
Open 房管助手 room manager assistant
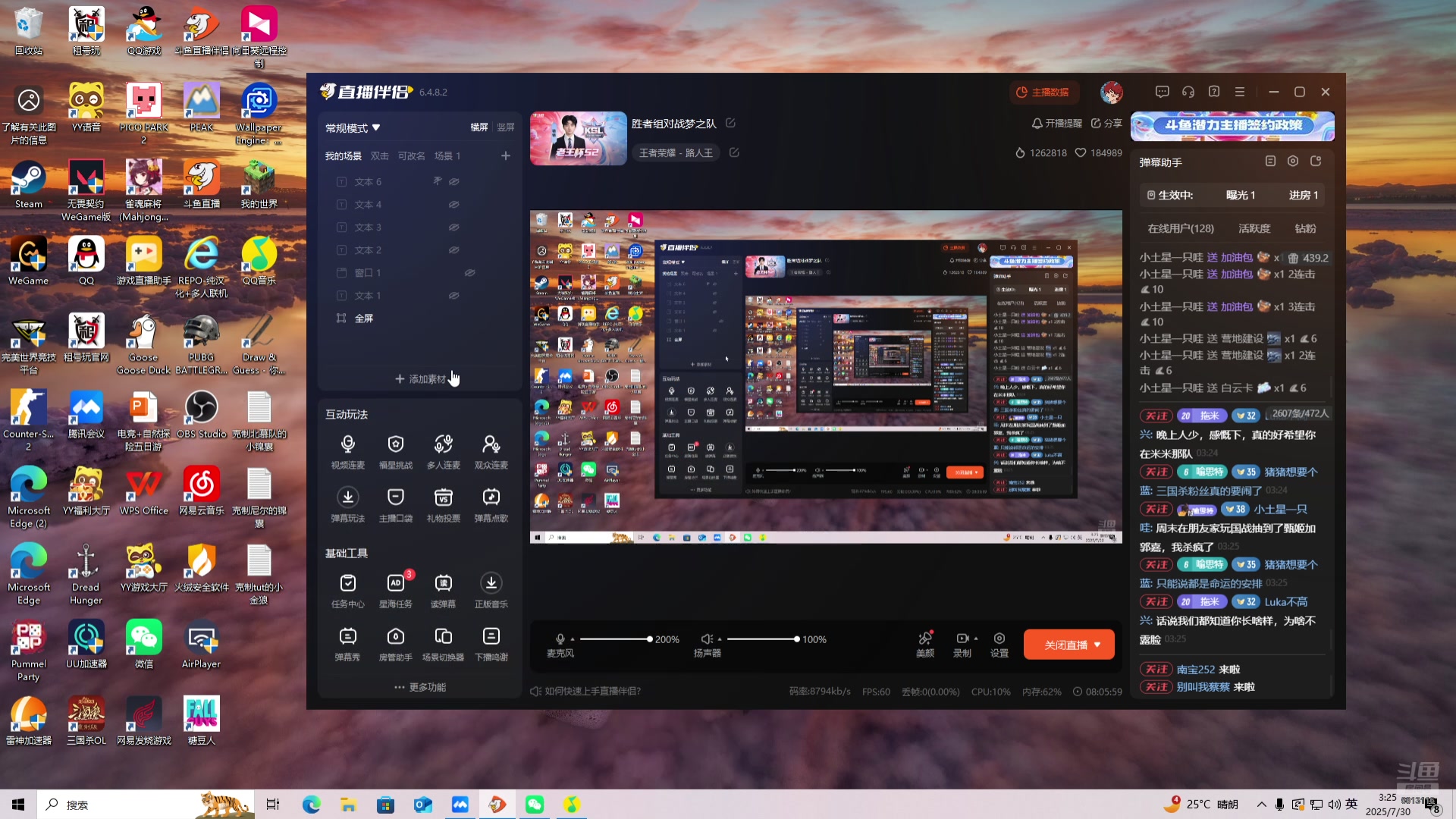(395, 644)
